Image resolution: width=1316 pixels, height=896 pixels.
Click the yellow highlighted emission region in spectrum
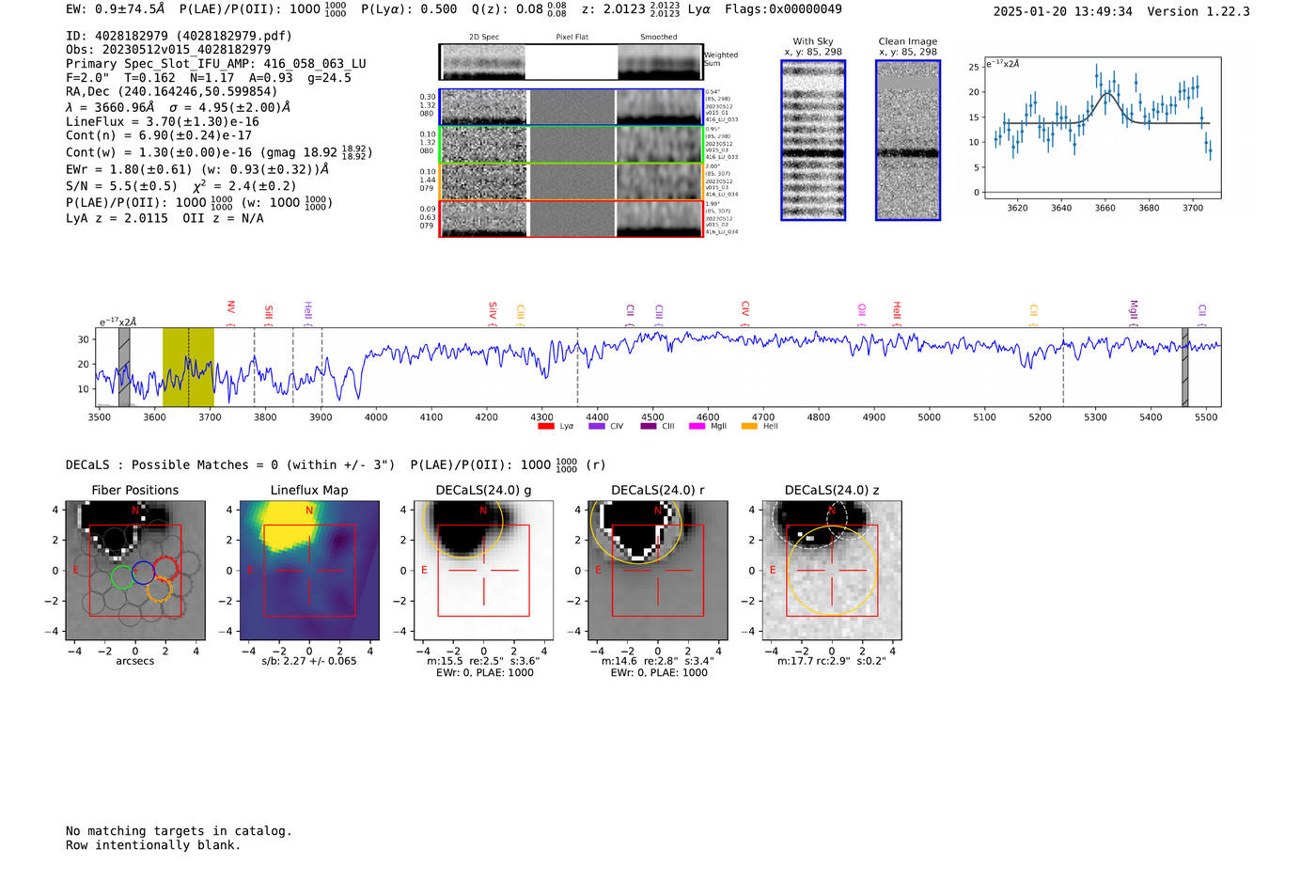188,367
